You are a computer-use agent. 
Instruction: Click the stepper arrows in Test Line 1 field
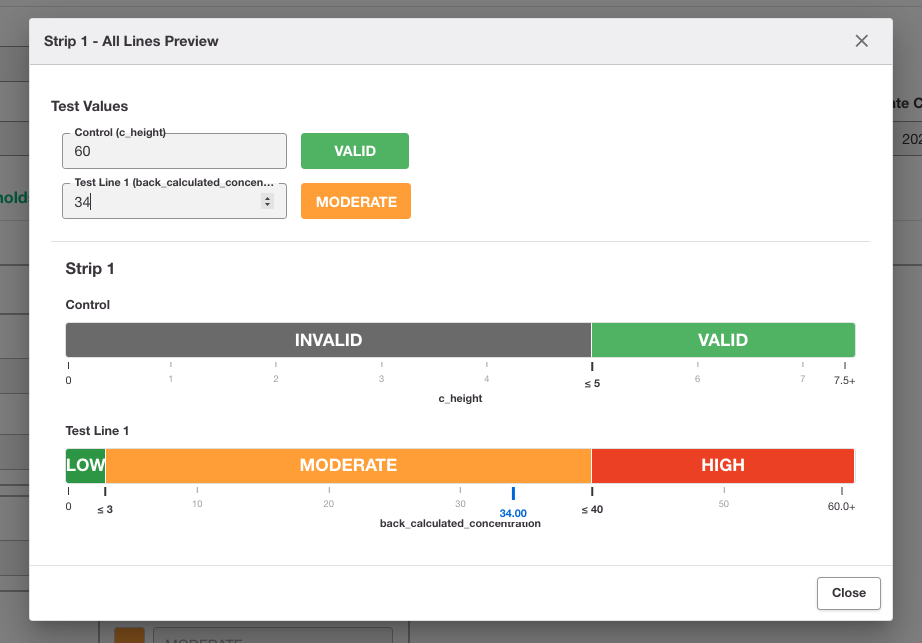point(268,202)
